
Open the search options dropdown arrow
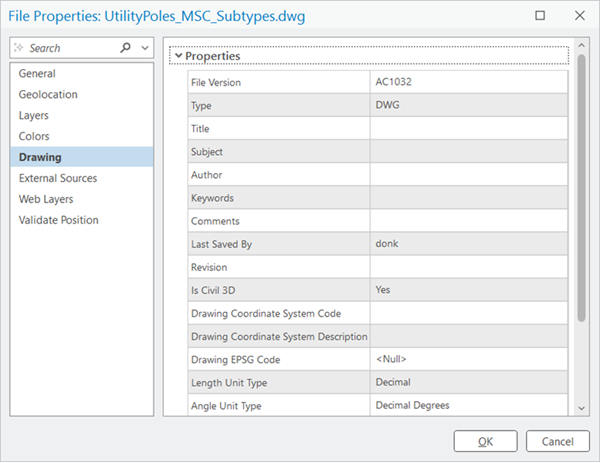click(x=145, y=48)
